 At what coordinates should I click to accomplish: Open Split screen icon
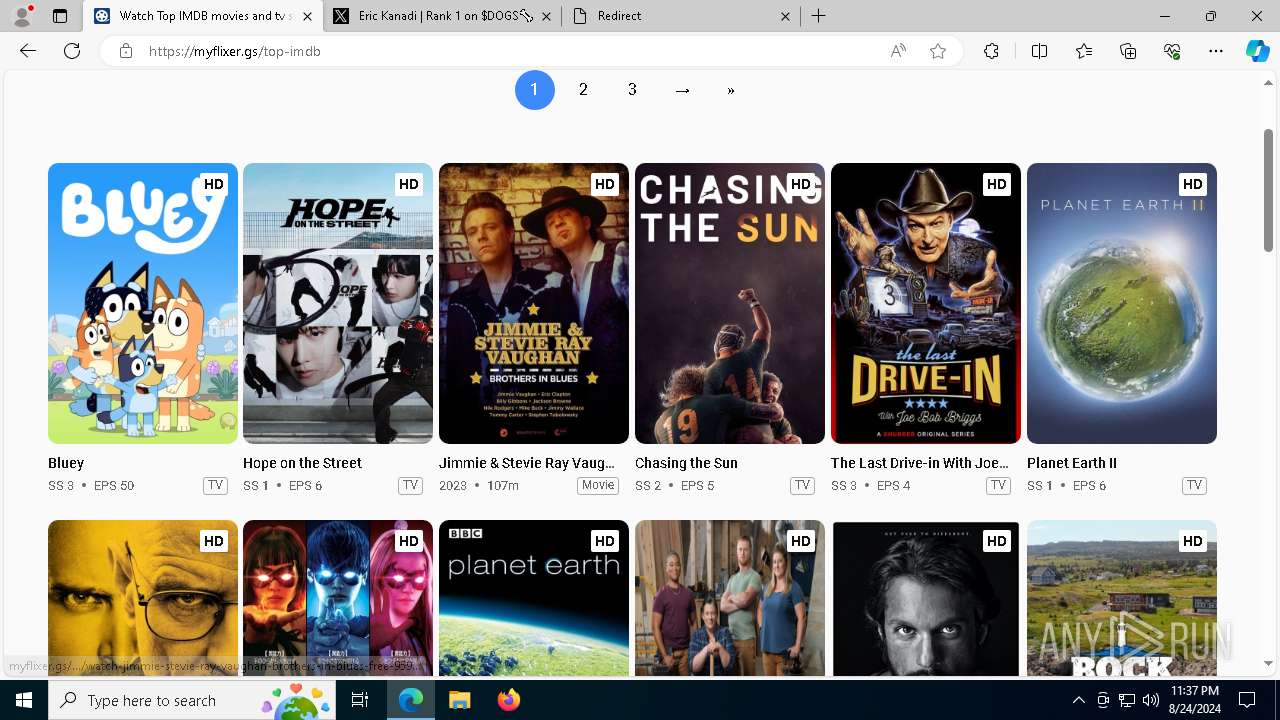pyautogui.click(x=1039, y=51)
